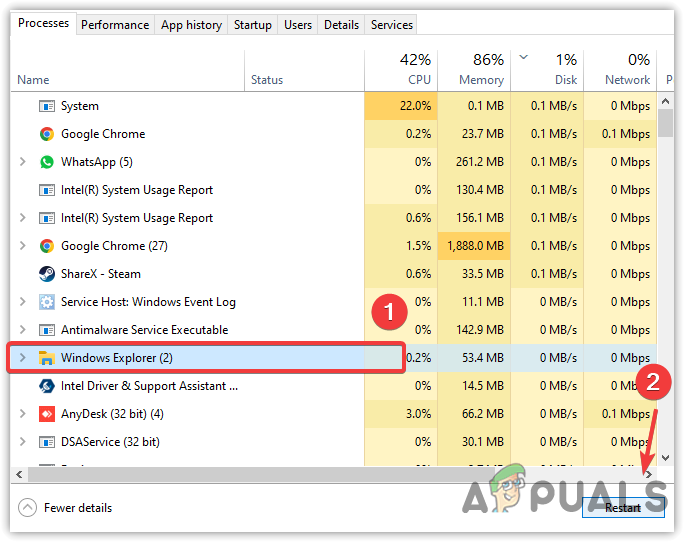Click the Google Chrome 23.7 MB row icon
The width and height of the screenshot is (684, 542).
(47, 134)
